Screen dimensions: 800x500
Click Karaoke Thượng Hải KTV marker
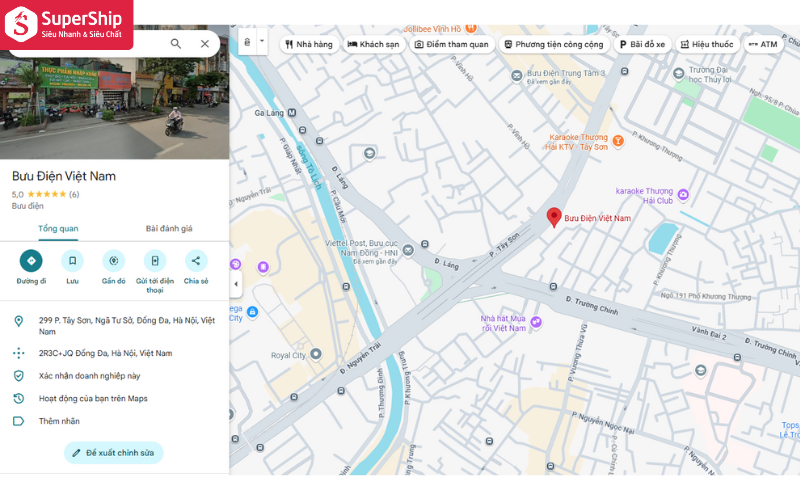[618, 140]
